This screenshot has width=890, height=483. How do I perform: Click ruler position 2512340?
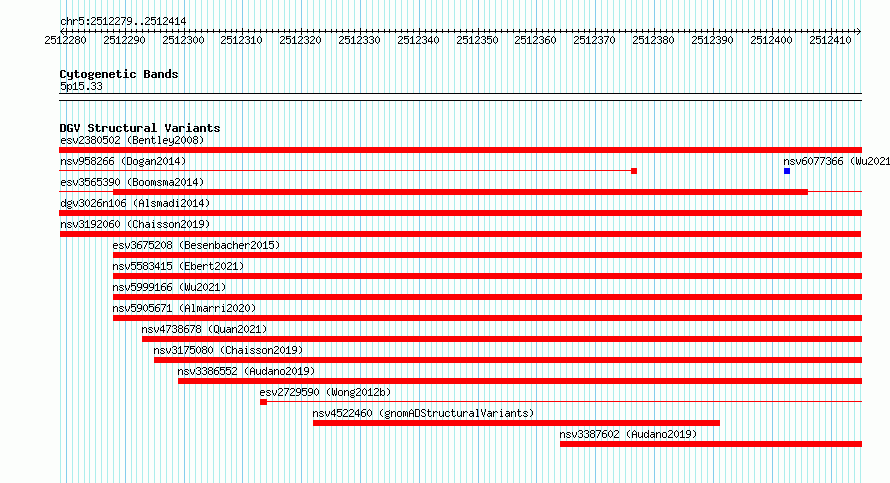click(418, 40)
